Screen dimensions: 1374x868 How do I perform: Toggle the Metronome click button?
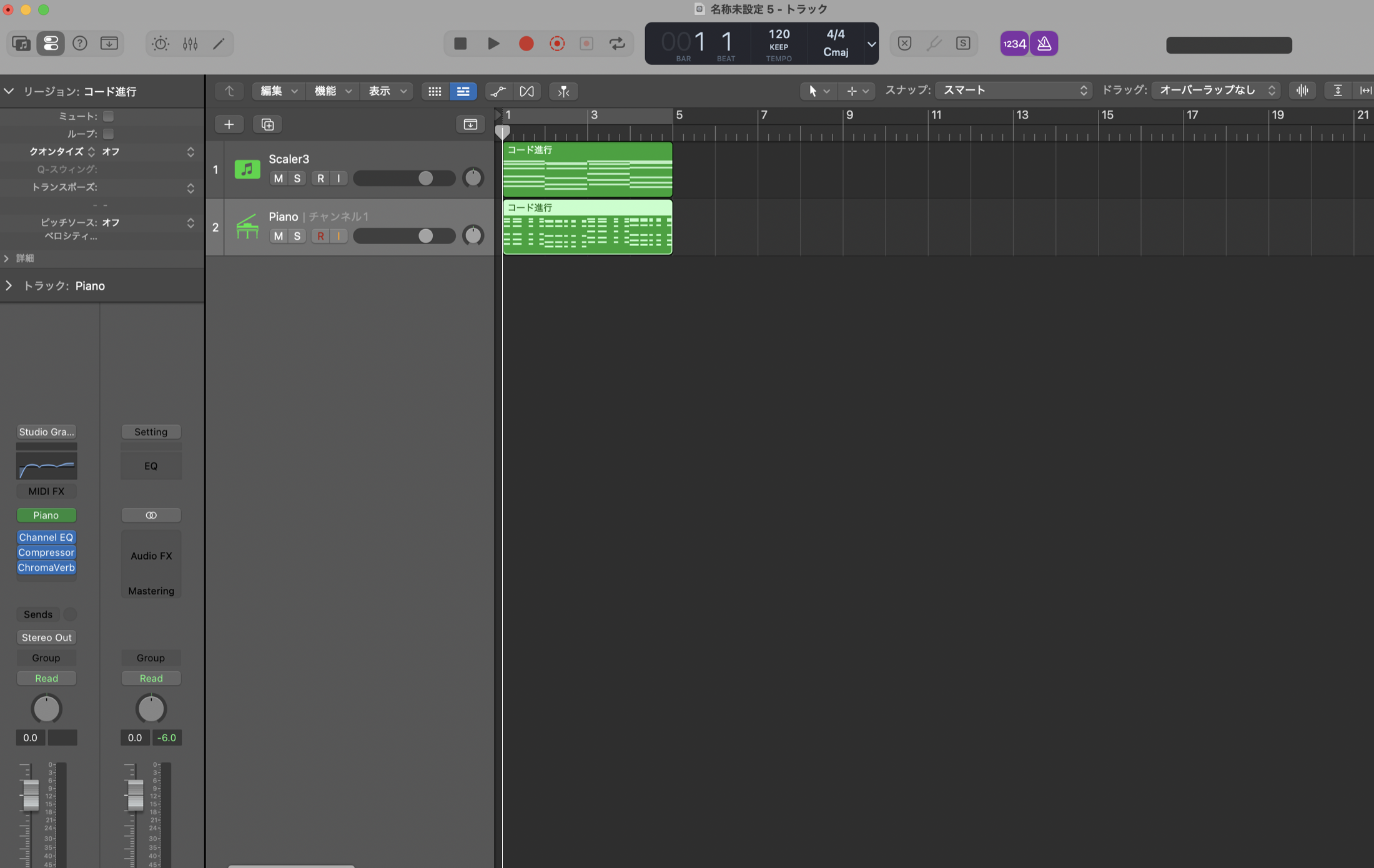[1044, 44]
